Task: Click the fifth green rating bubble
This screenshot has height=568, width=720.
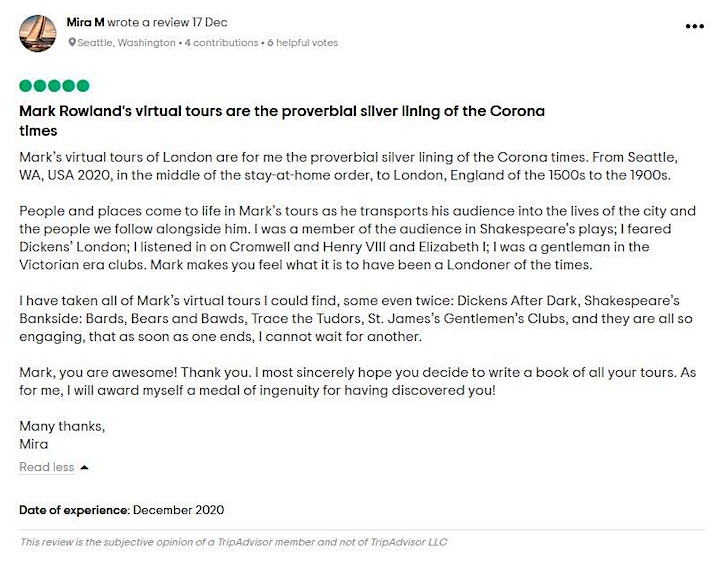Action: 83,86
